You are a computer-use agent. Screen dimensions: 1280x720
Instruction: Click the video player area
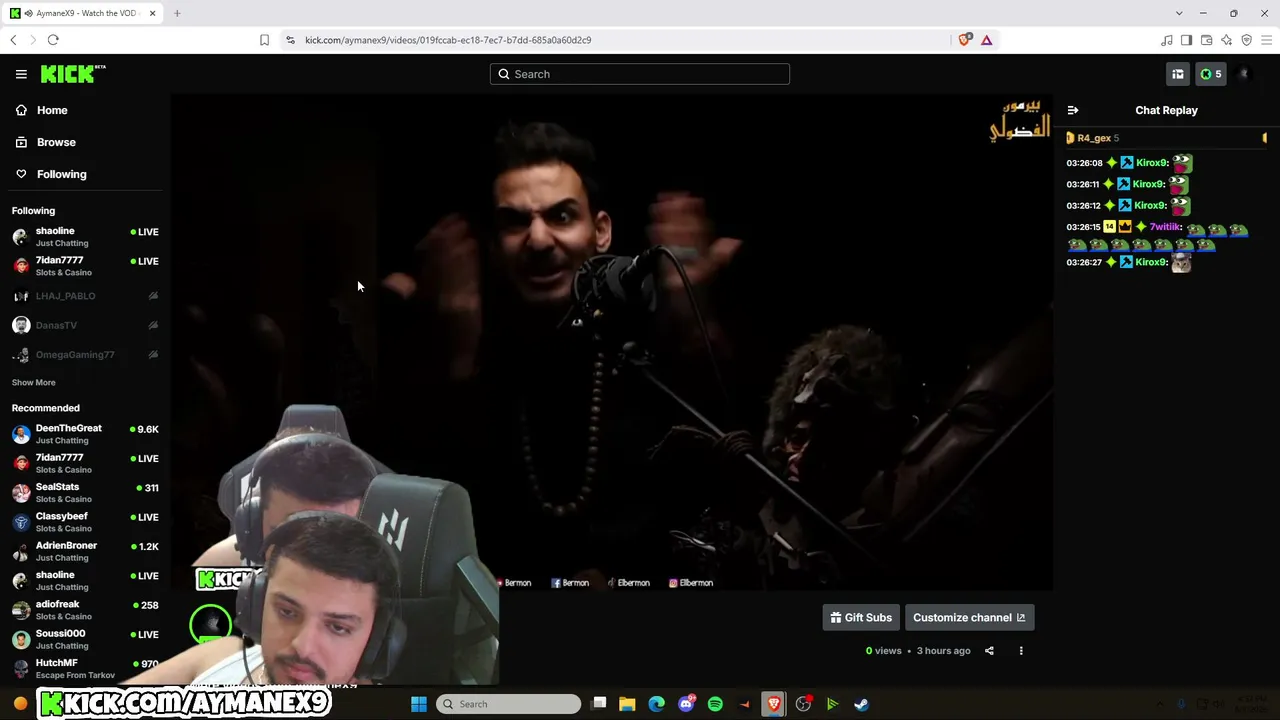(611, 343)
